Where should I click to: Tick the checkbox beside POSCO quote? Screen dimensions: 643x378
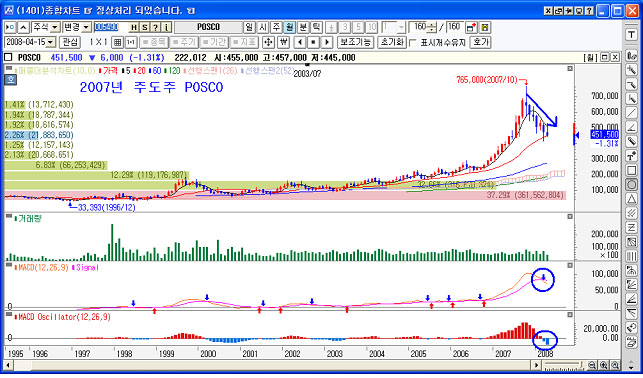(8, 57)
